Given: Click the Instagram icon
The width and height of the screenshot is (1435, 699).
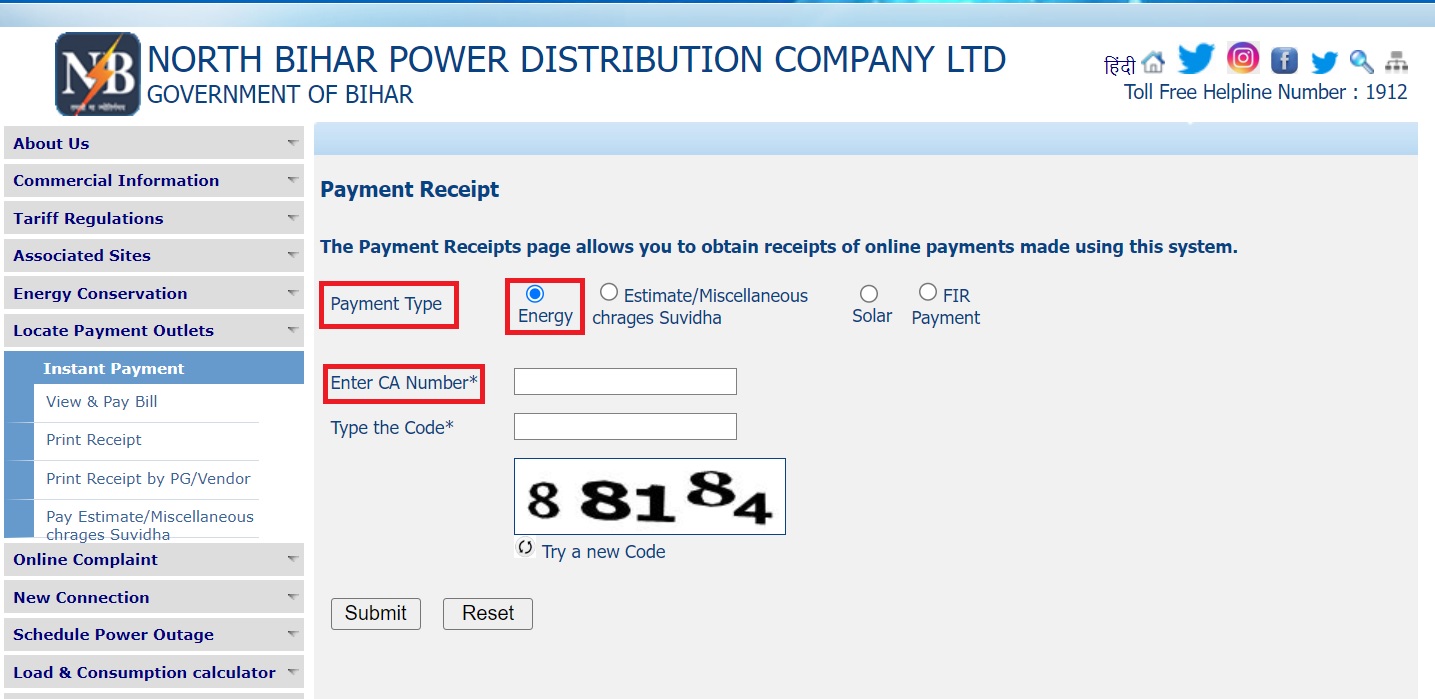Looking at the screenshot, I should click(1242, 59).
